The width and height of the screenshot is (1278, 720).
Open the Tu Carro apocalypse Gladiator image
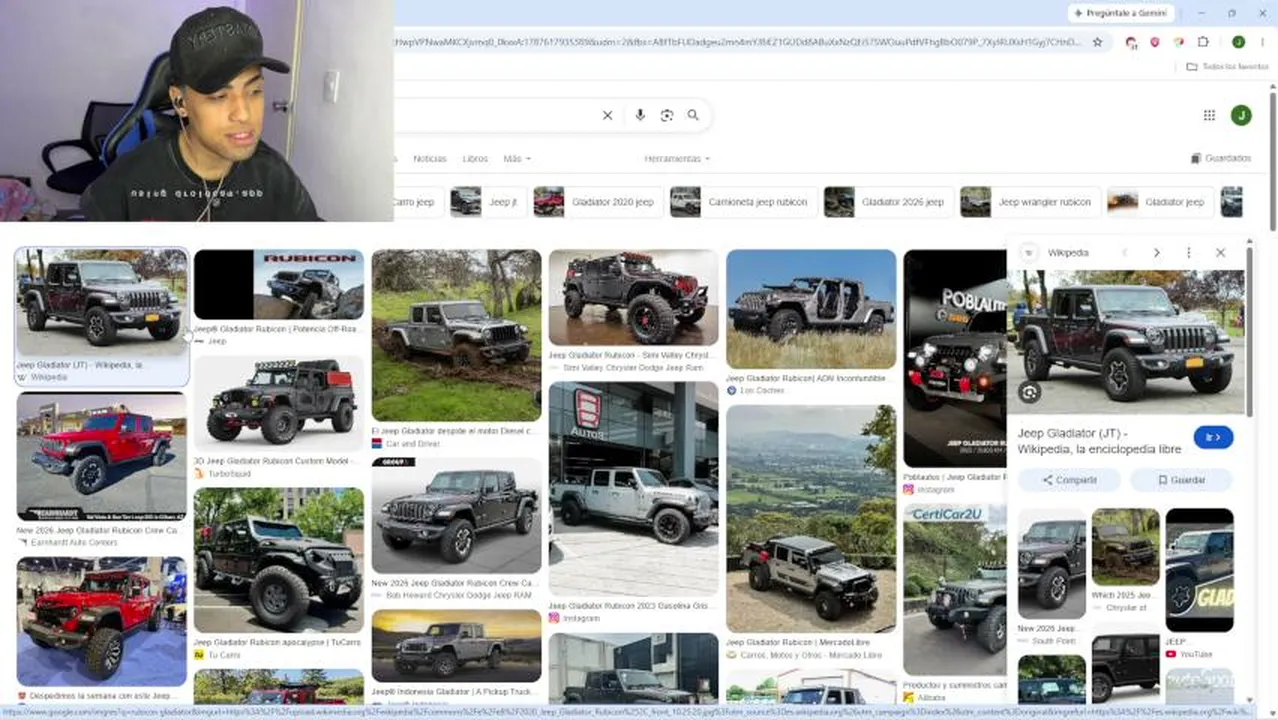(279, 560)
